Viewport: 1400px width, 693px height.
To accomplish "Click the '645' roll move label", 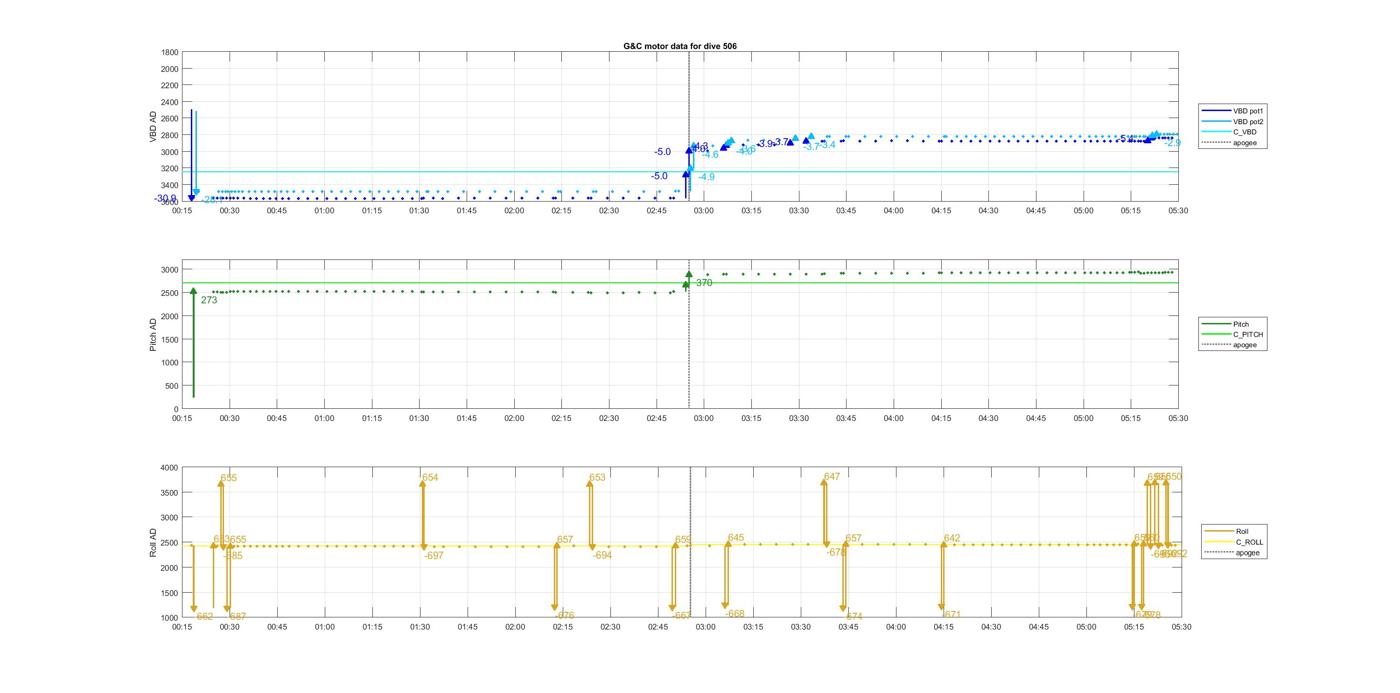I will coord(736,538).
